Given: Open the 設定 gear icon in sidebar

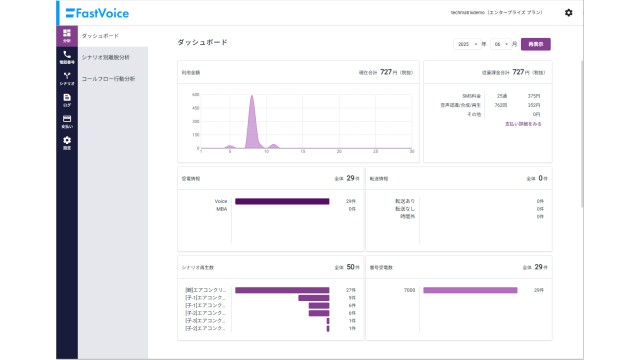Looking at the screenshot, I should [67, 143].
